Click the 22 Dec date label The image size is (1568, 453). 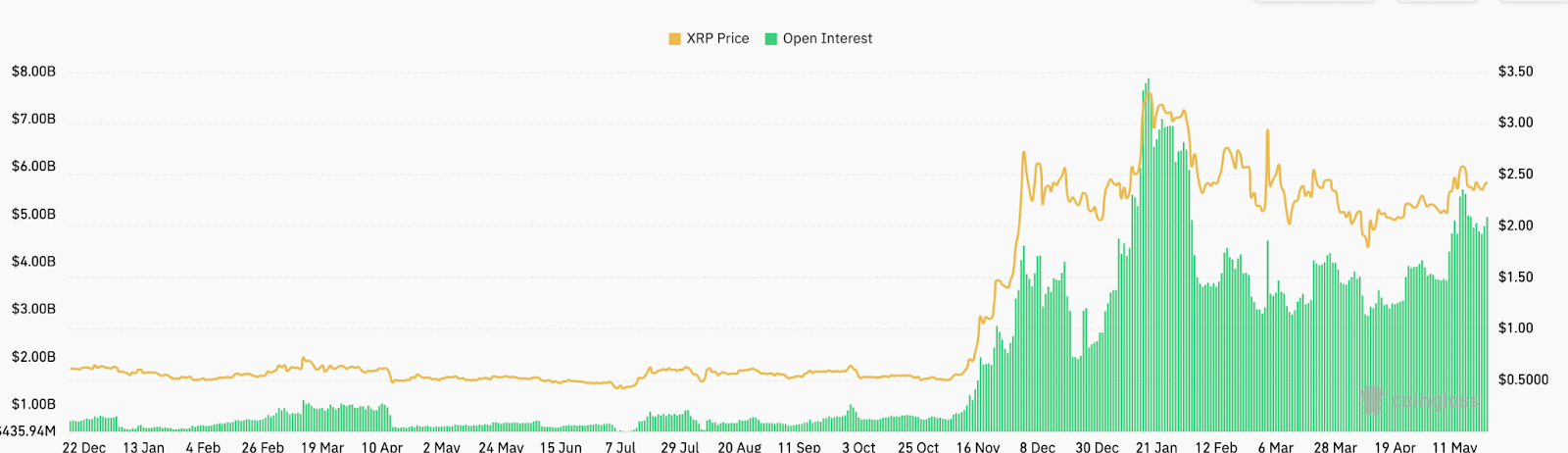[x=84, y=447]
